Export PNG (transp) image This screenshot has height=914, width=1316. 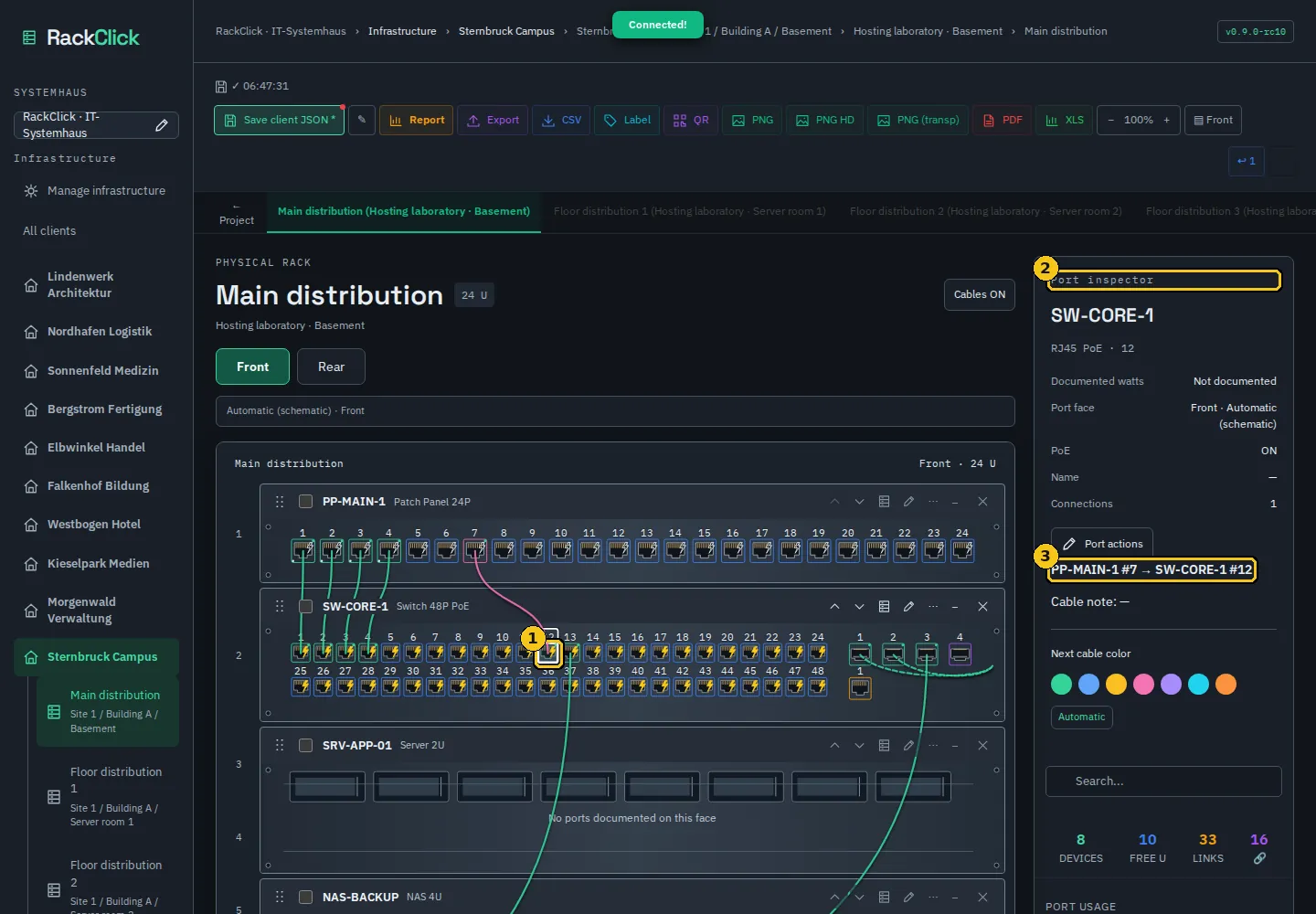tap(918, 120)
